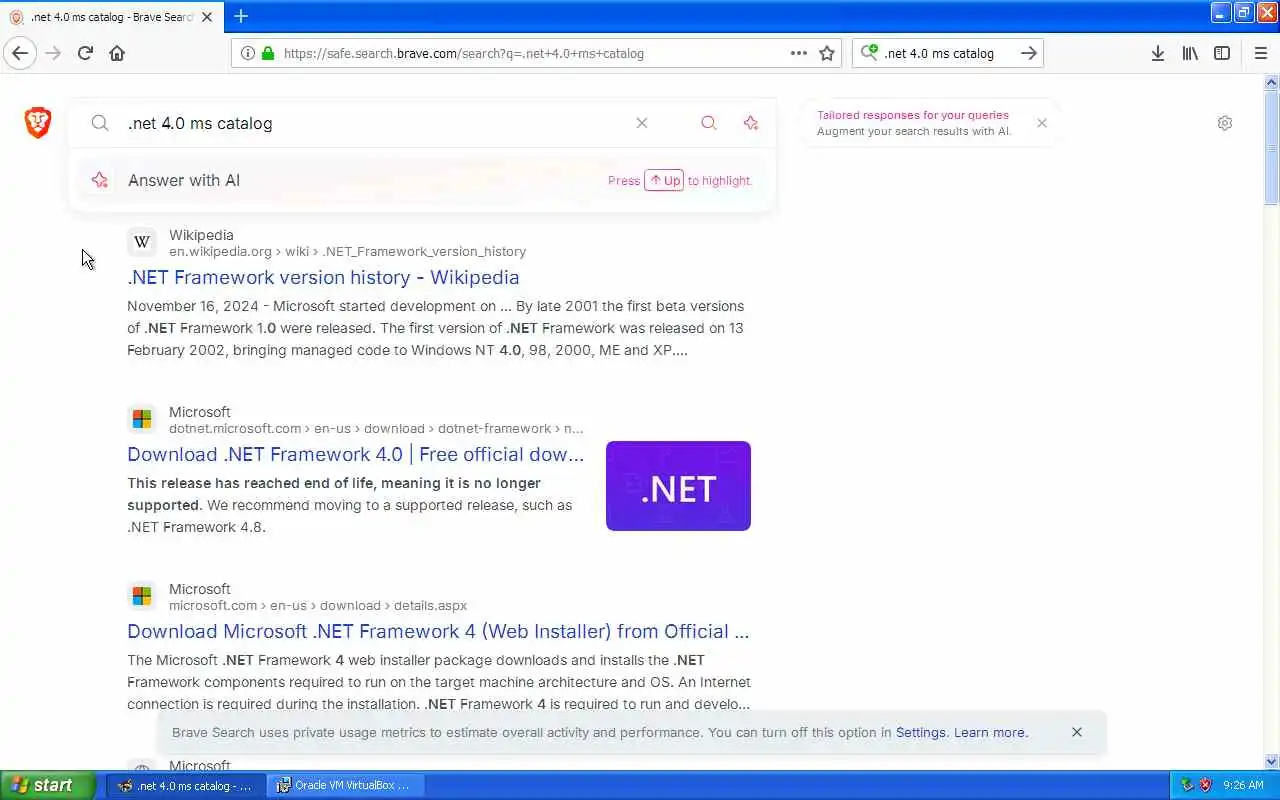The image size is (1280, 800).
Task: Click the dotnet.microsoft.com breadcrumb path
Action: [x=376, y=428]
